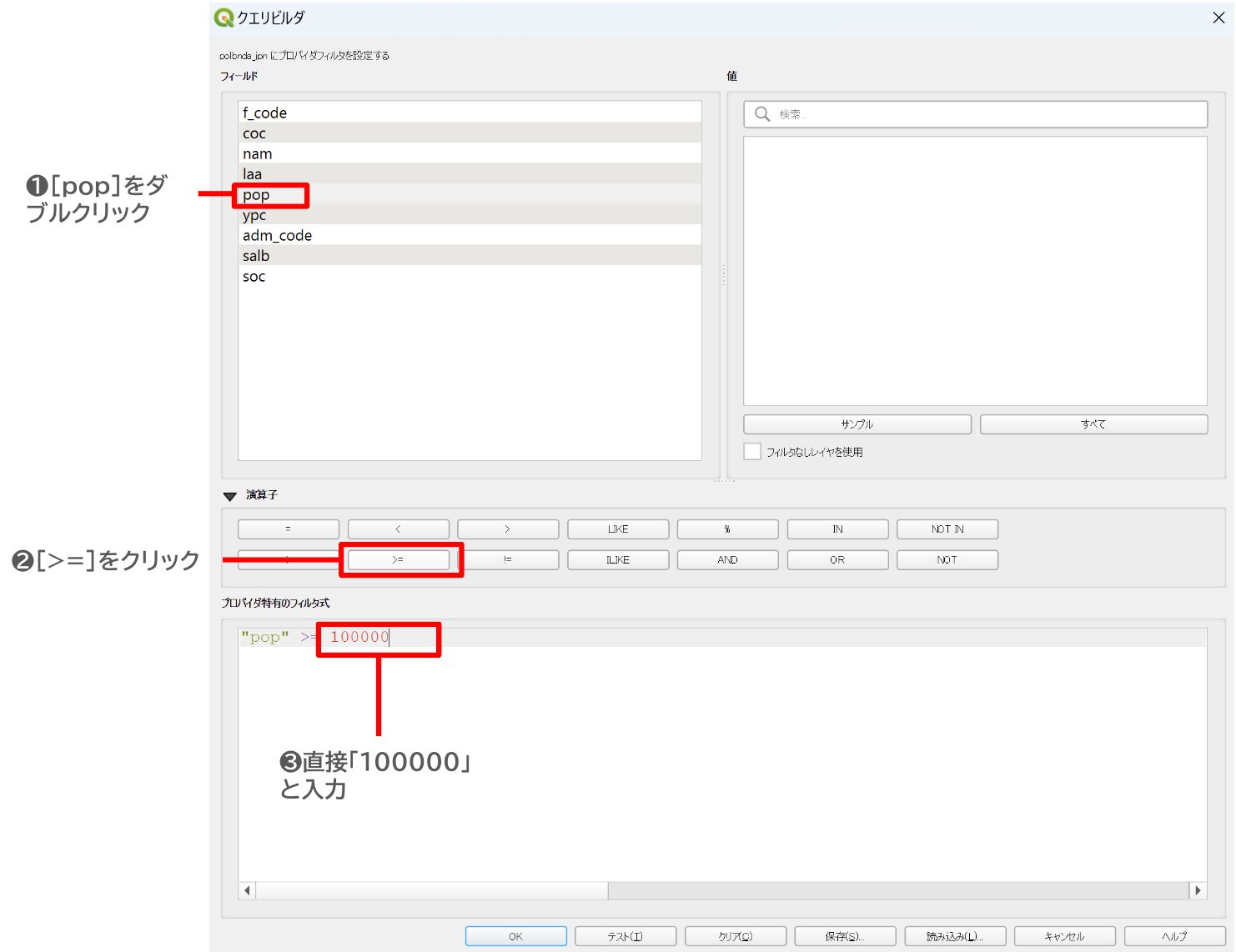The image size is (1236, 952).
Task: Select the salb field
Action: pyautogui.click(x=470, y=256)
